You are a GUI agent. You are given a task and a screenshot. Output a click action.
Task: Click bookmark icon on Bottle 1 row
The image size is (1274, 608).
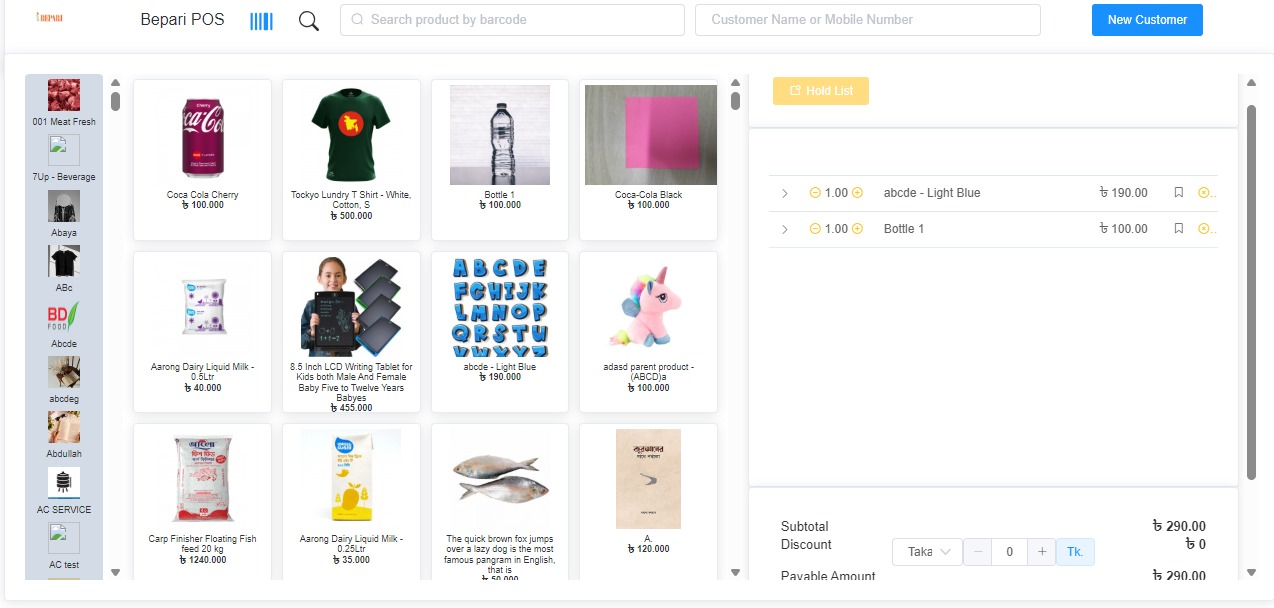click(x=1179, y=229)
